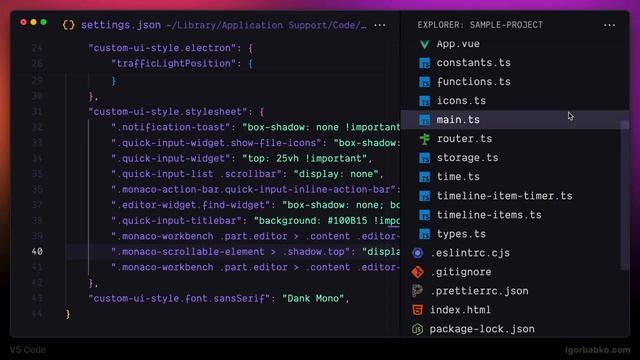Image resolution: width=640 pixels, height=360 pixels.
Task: Click the TypeScript icon next to main.ts
Action: (424, 120)
